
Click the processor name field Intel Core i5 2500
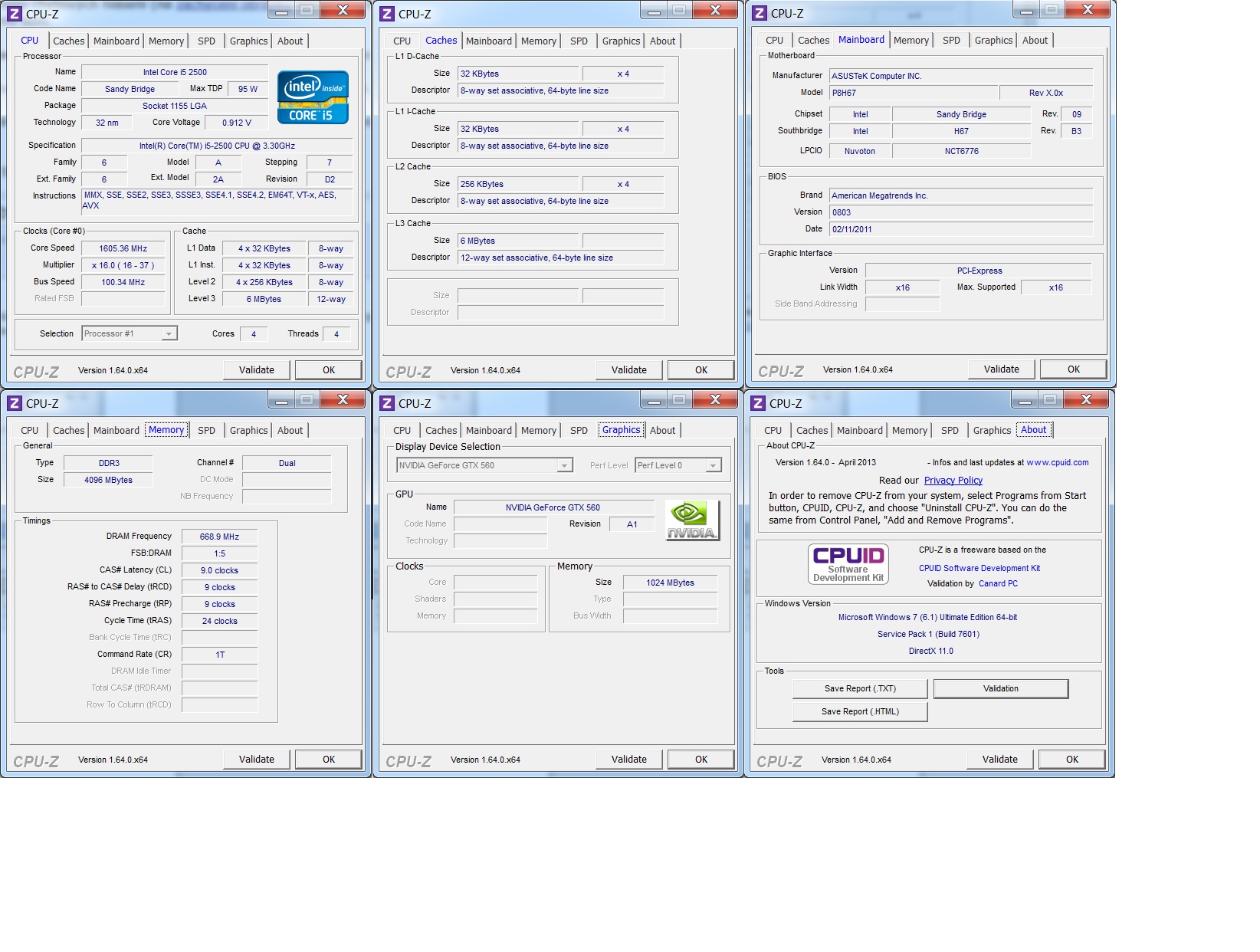(x=175, y=73)
